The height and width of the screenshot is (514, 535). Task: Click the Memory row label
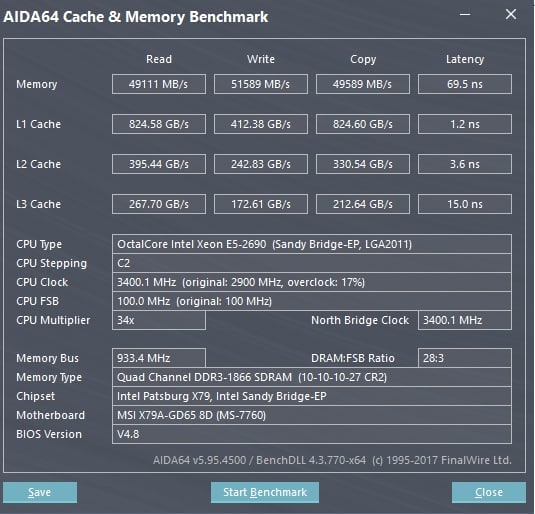tap(37, 84)
